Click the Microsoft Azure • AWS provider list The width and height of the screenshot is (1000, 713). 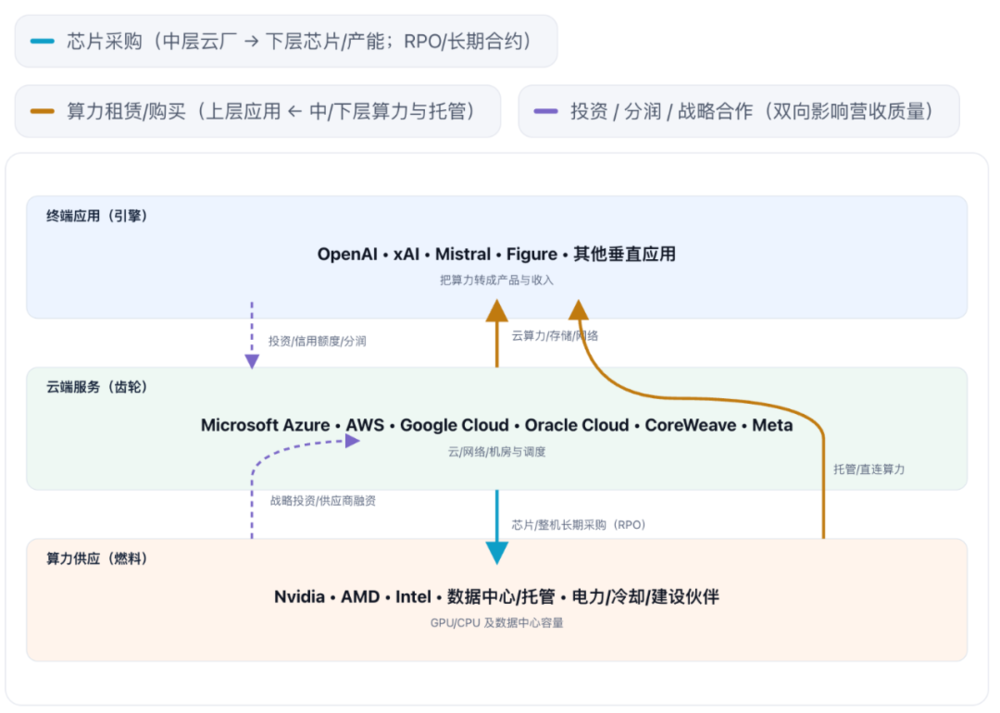pyautogui.click(x=497, y=425)
